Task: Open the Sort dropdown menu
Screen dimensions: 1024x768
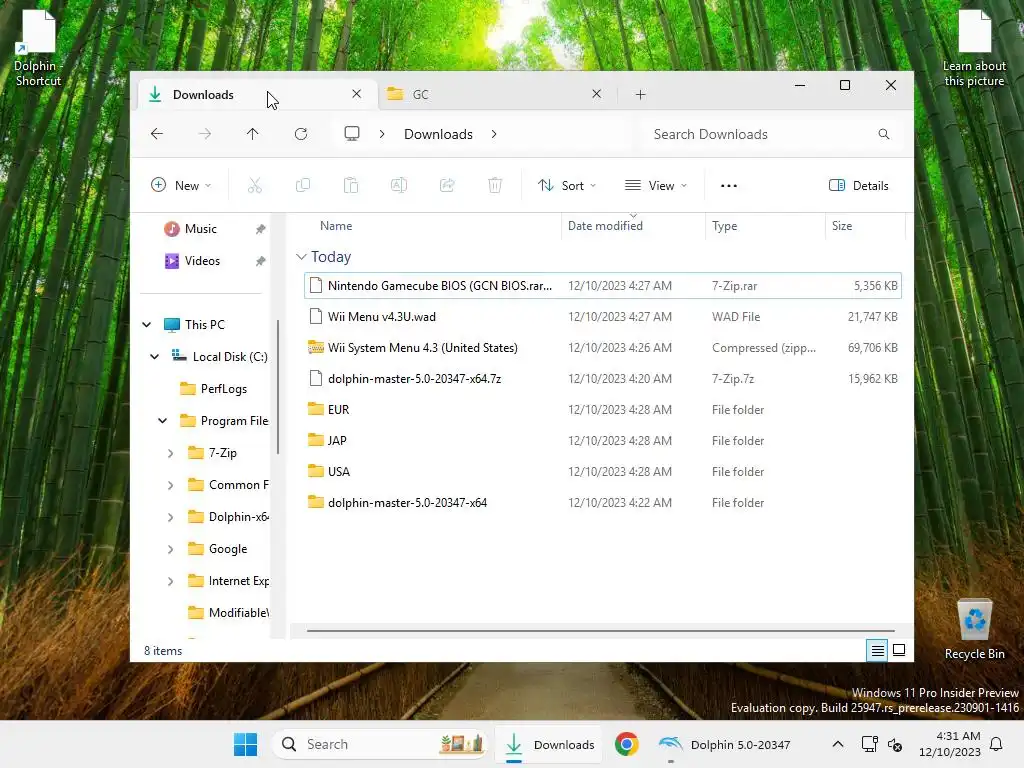Action: coord(567,185)
